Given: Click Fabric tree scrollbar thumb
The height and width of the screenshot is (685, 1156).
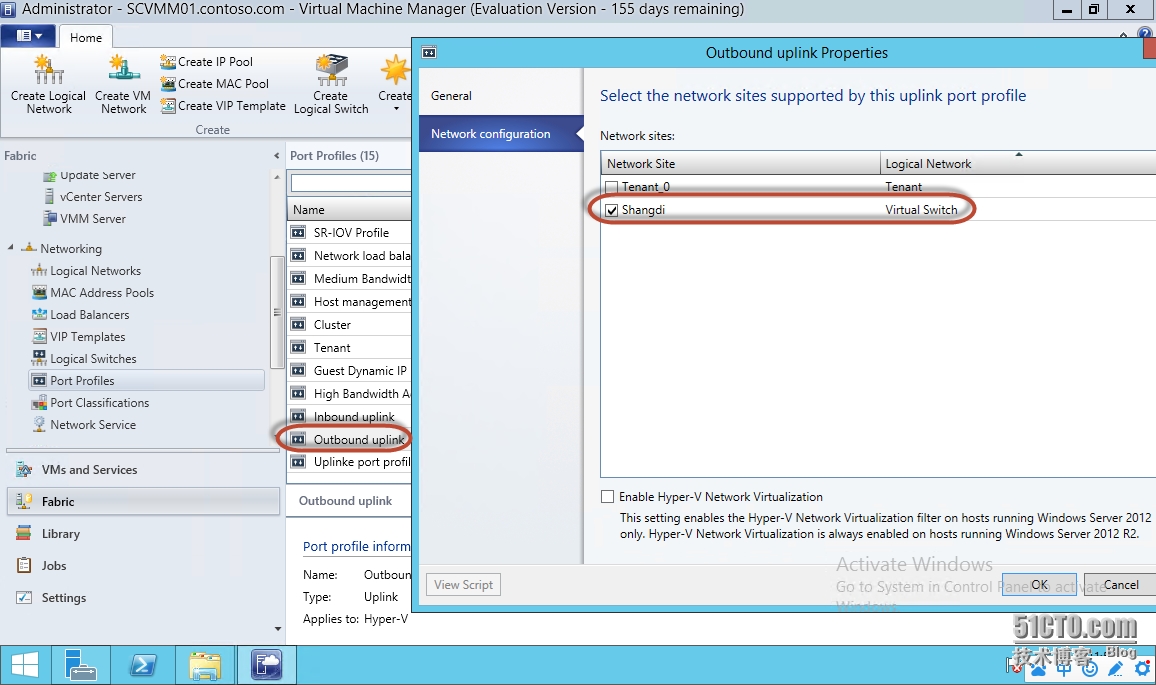Looking at the screenshot, I should pos(276,312).
